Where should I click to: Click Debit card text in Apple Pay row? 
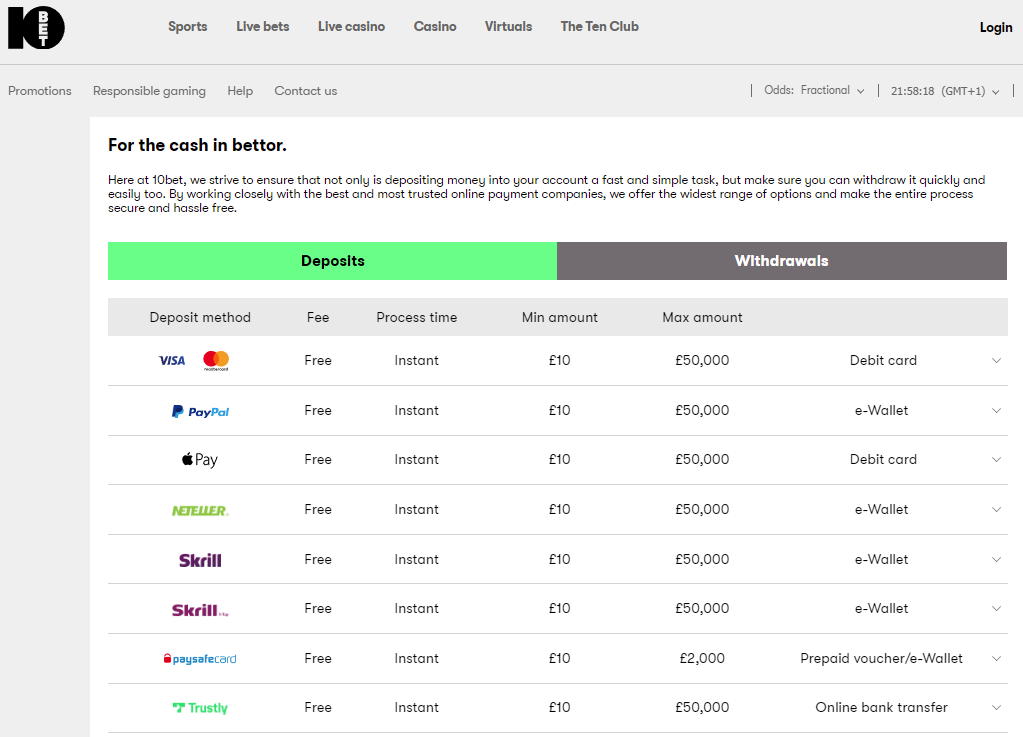(883, 460)
